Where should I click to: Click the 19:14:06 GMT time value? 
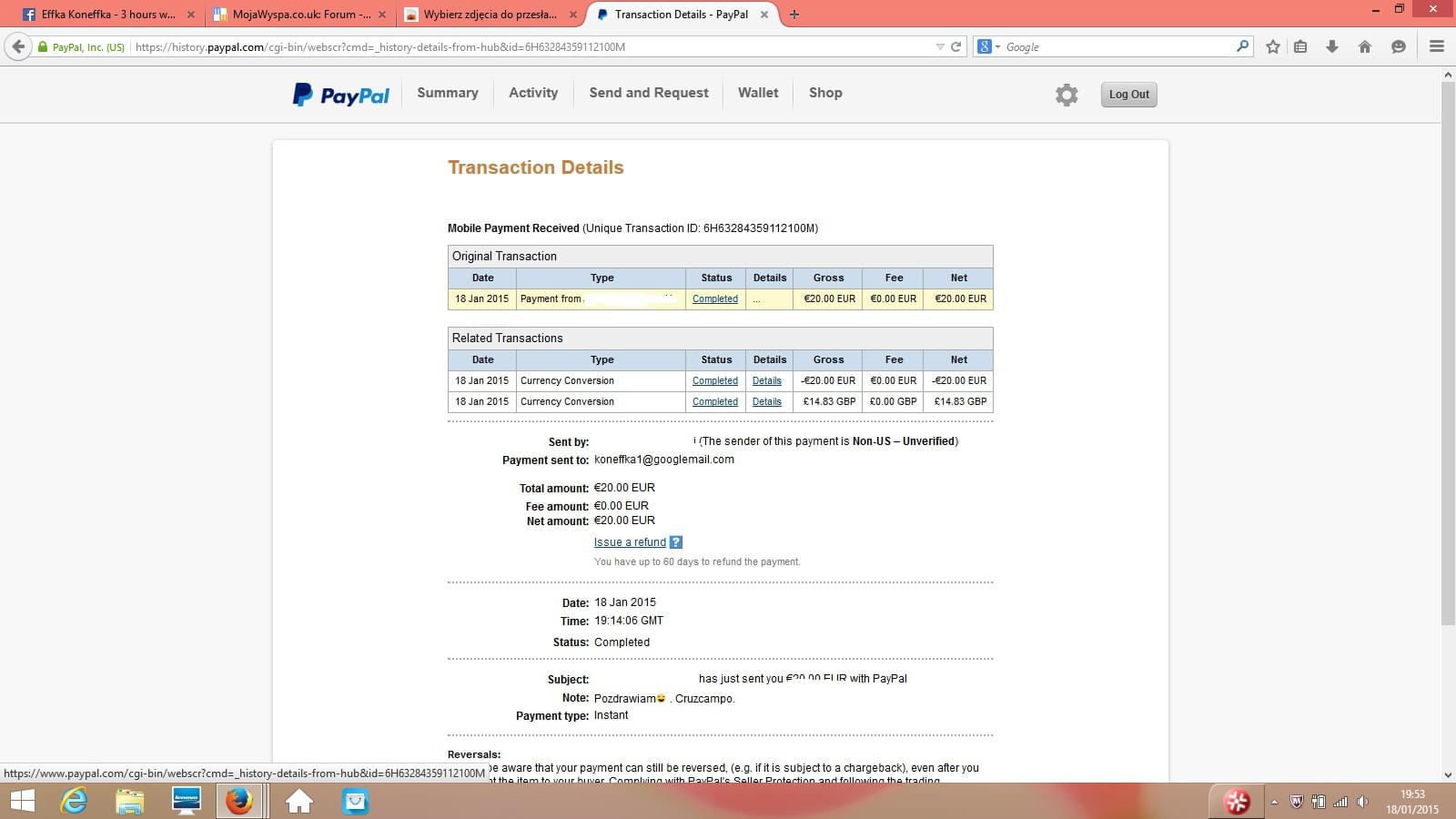[629, 621]
